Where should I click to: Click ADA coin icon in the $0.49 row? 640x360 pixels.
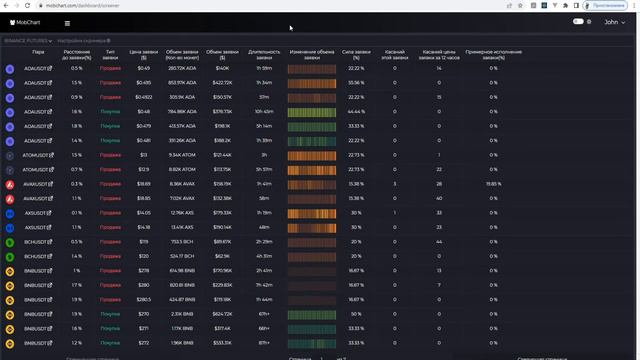pos(10,69)
